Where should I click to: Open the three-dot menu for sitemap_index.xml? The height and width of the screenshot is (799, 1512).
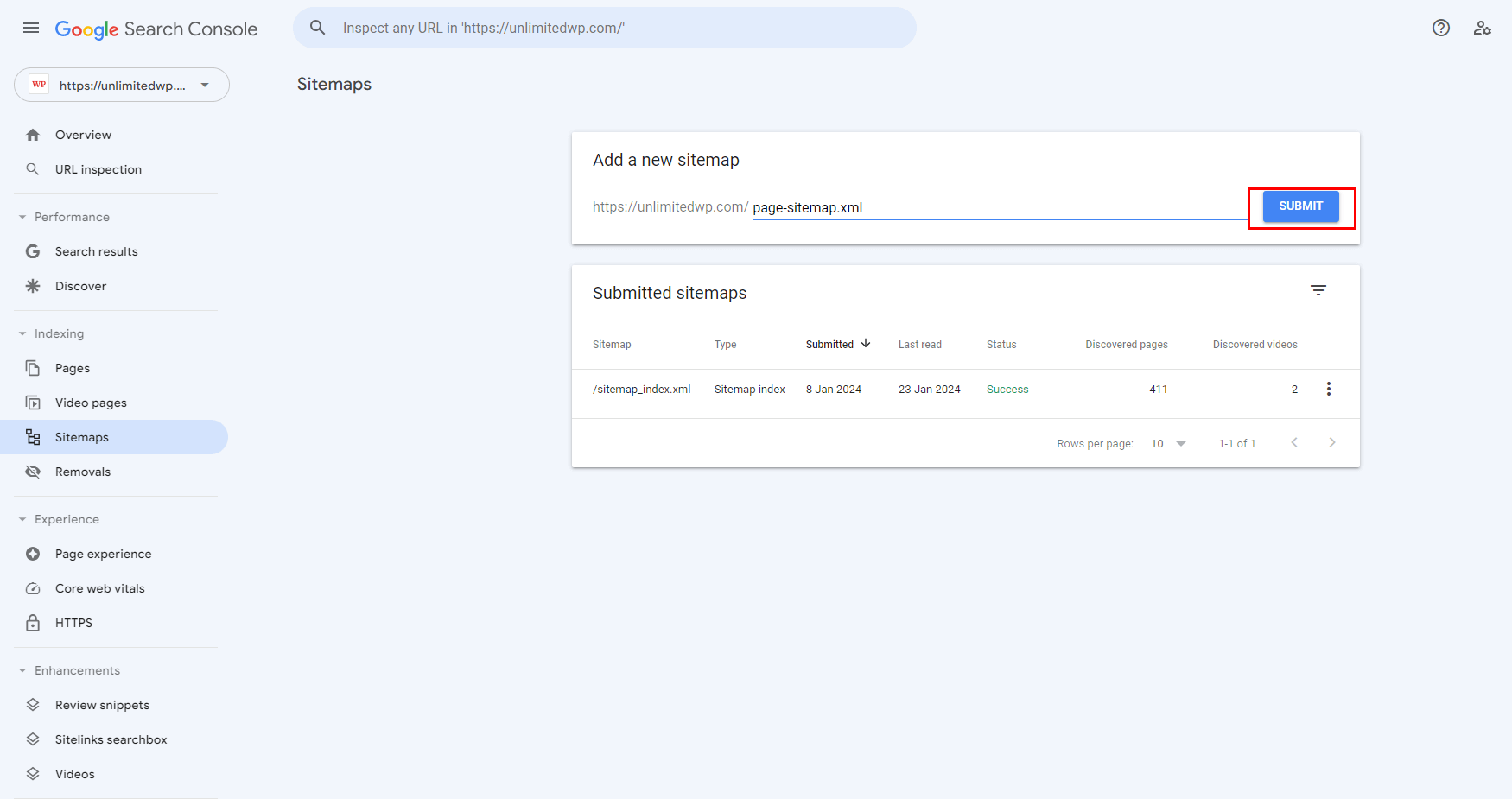1329,389
